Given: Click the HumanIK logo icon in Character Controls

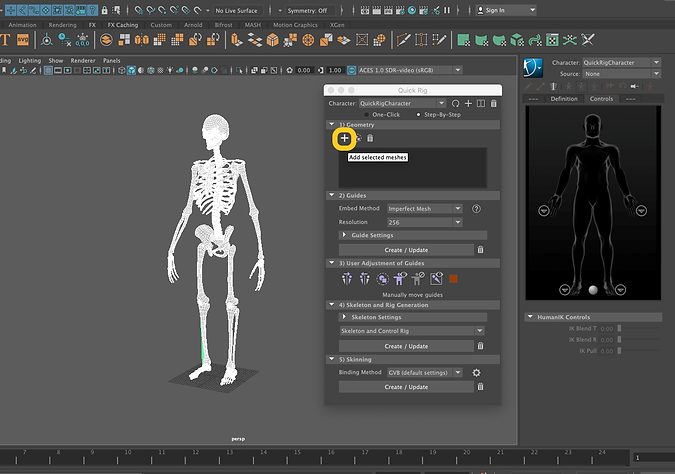Looking at the screenshot, I should (533, 68).
